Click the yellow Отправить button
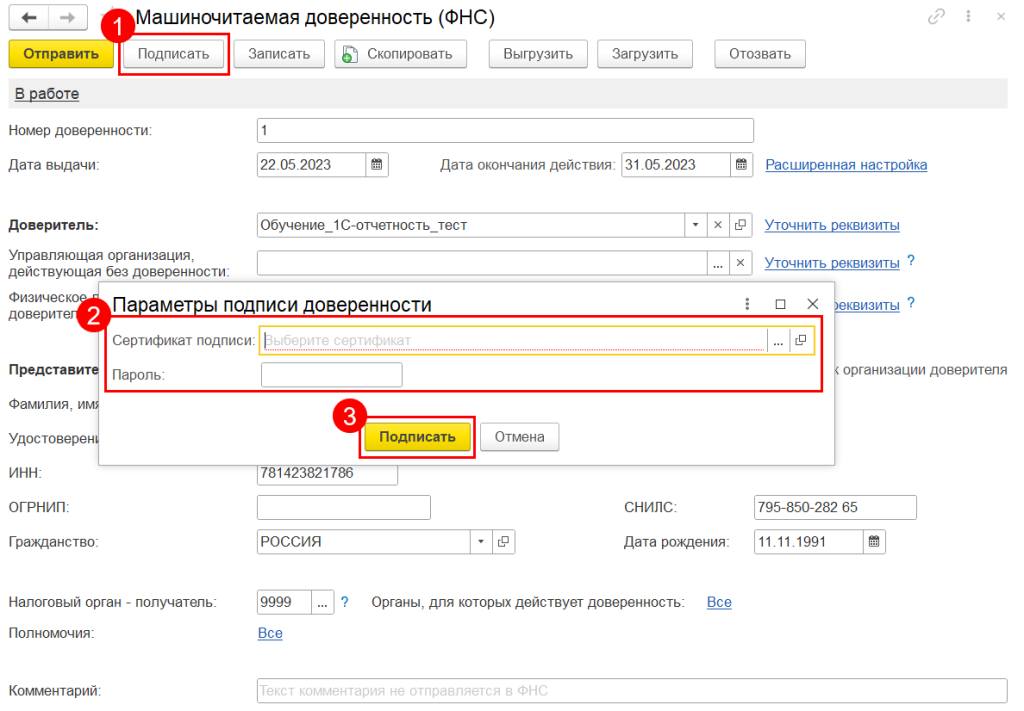1024x711 pixels. [x=61, y=54]
